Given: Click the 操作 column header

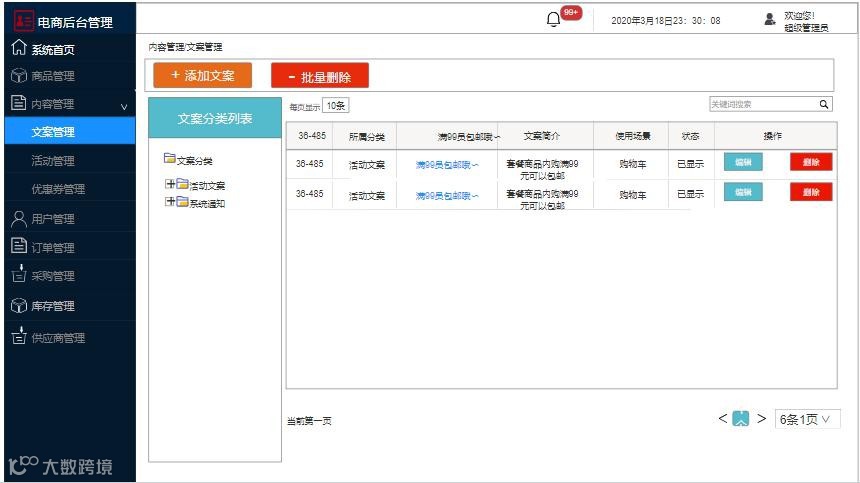Looking at the screenshot, I should [x=773, y=135].
